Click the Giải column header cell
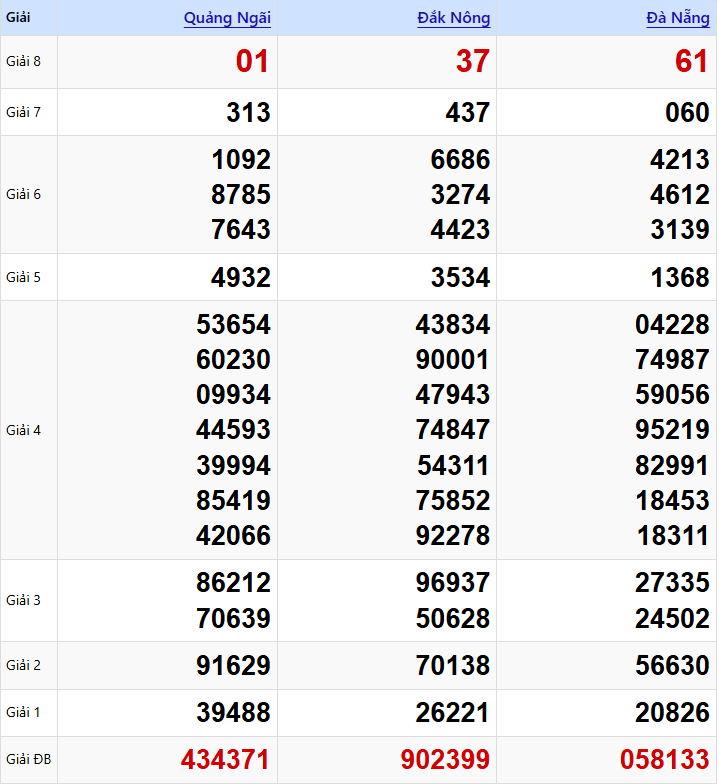Viewport: 719px width, 784px height. pos(19,18)
